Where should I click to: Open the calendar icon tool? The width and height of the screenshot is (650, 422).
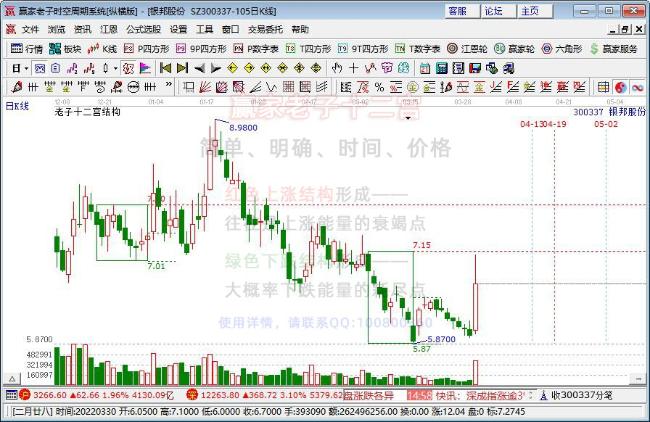tap(425, 68)
